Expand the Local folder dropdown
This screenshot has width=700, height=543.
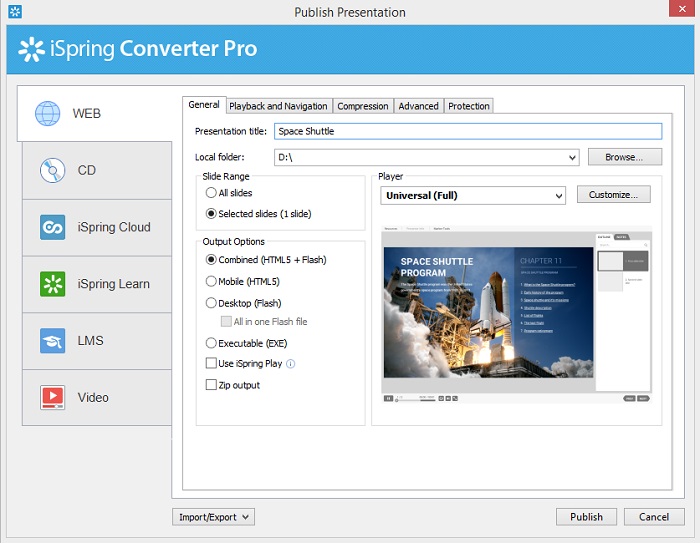[572, 157]
